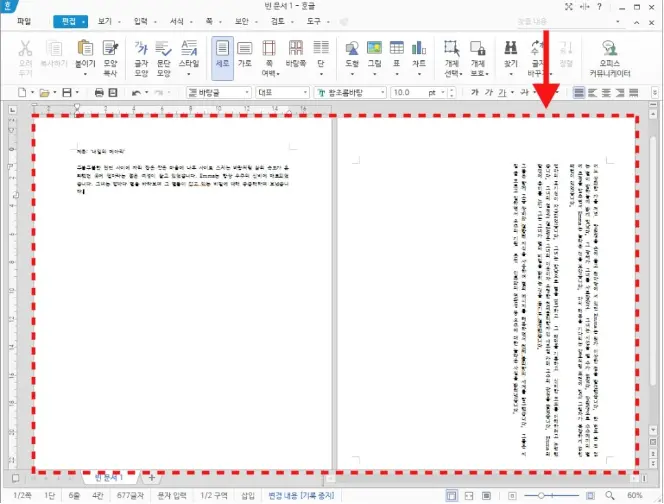The width and height of the screenshot is (664, 504).
Task: Click the 붙이기 (Paste) icon
Action: point(85,53)
